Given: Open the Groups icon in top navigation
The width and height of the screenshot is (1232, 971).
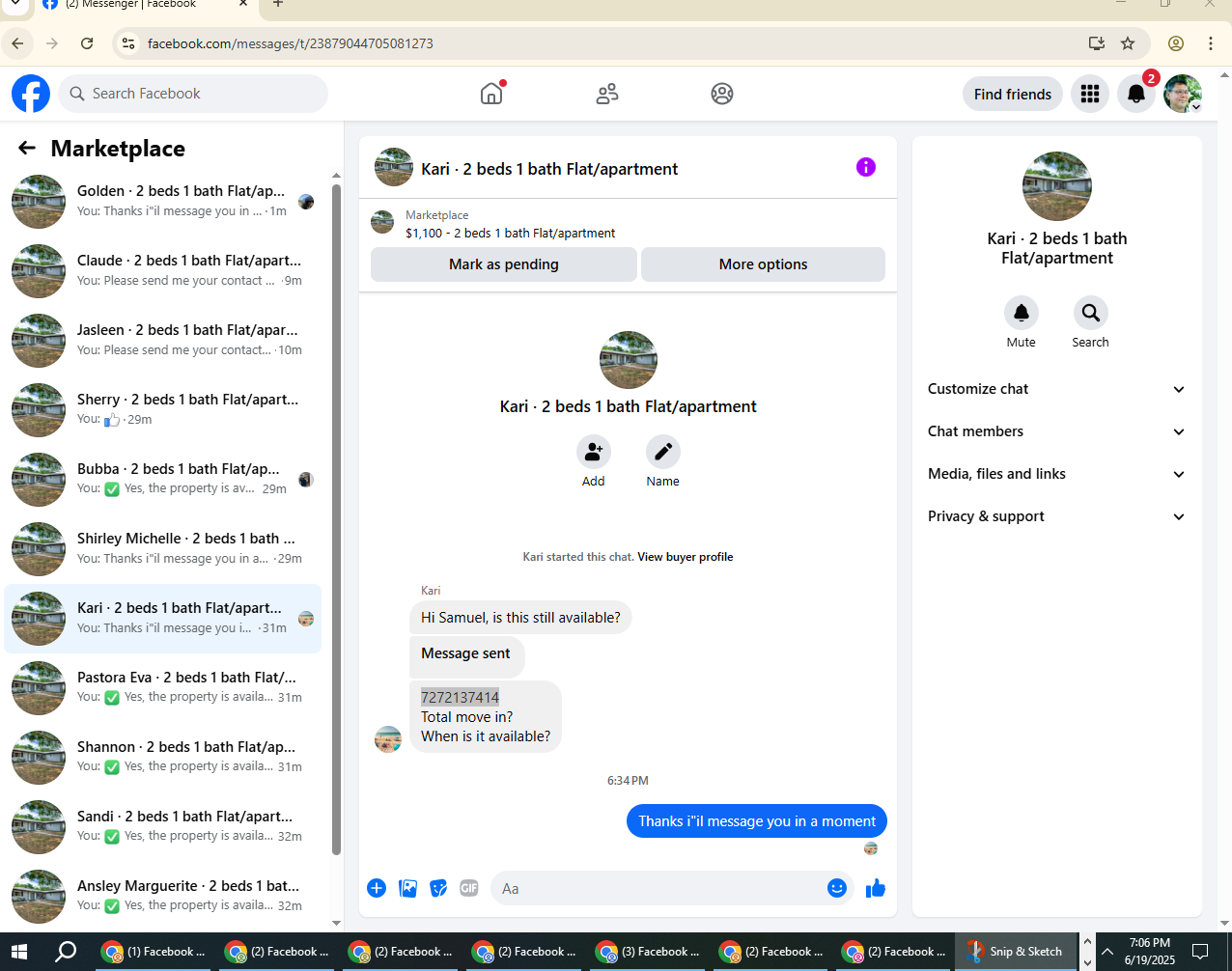Looking at the screenshot, I should (722, 94).
